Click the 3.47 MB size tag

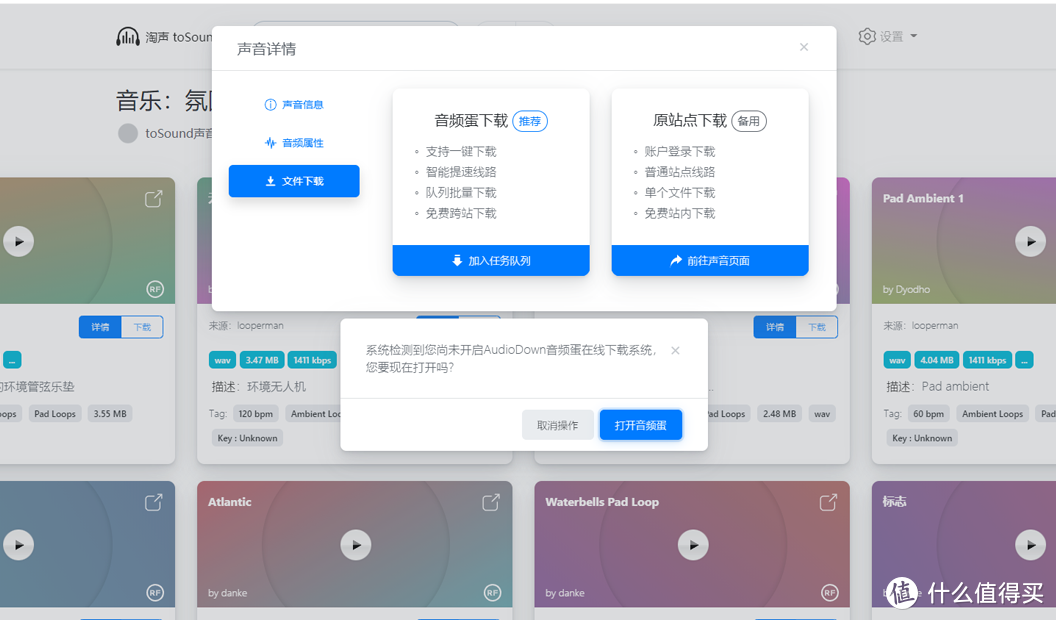(x=262, y=360)
